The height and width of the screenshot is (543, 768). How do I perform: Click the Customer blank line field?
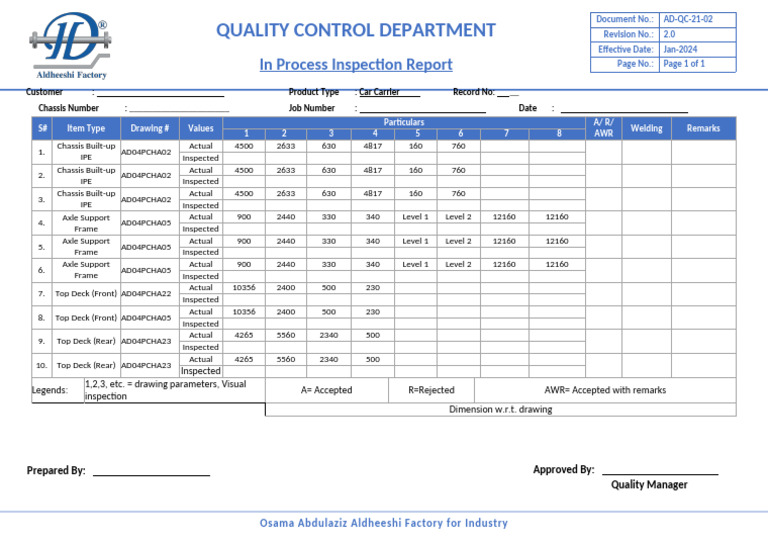pyautogui.click(x=161, y=93)
